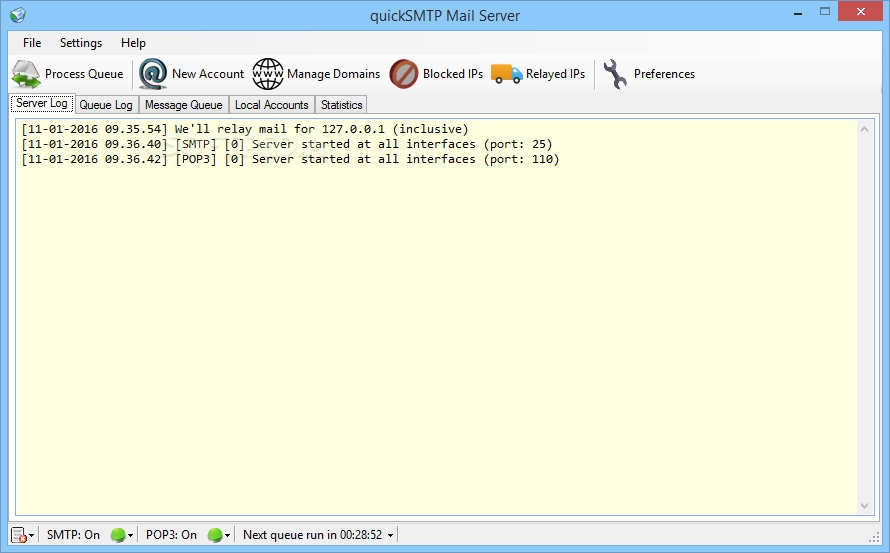Expand the POP3 status dropdown arrow
The width and height of the screenshot is (890, 553).
point(228,535)
